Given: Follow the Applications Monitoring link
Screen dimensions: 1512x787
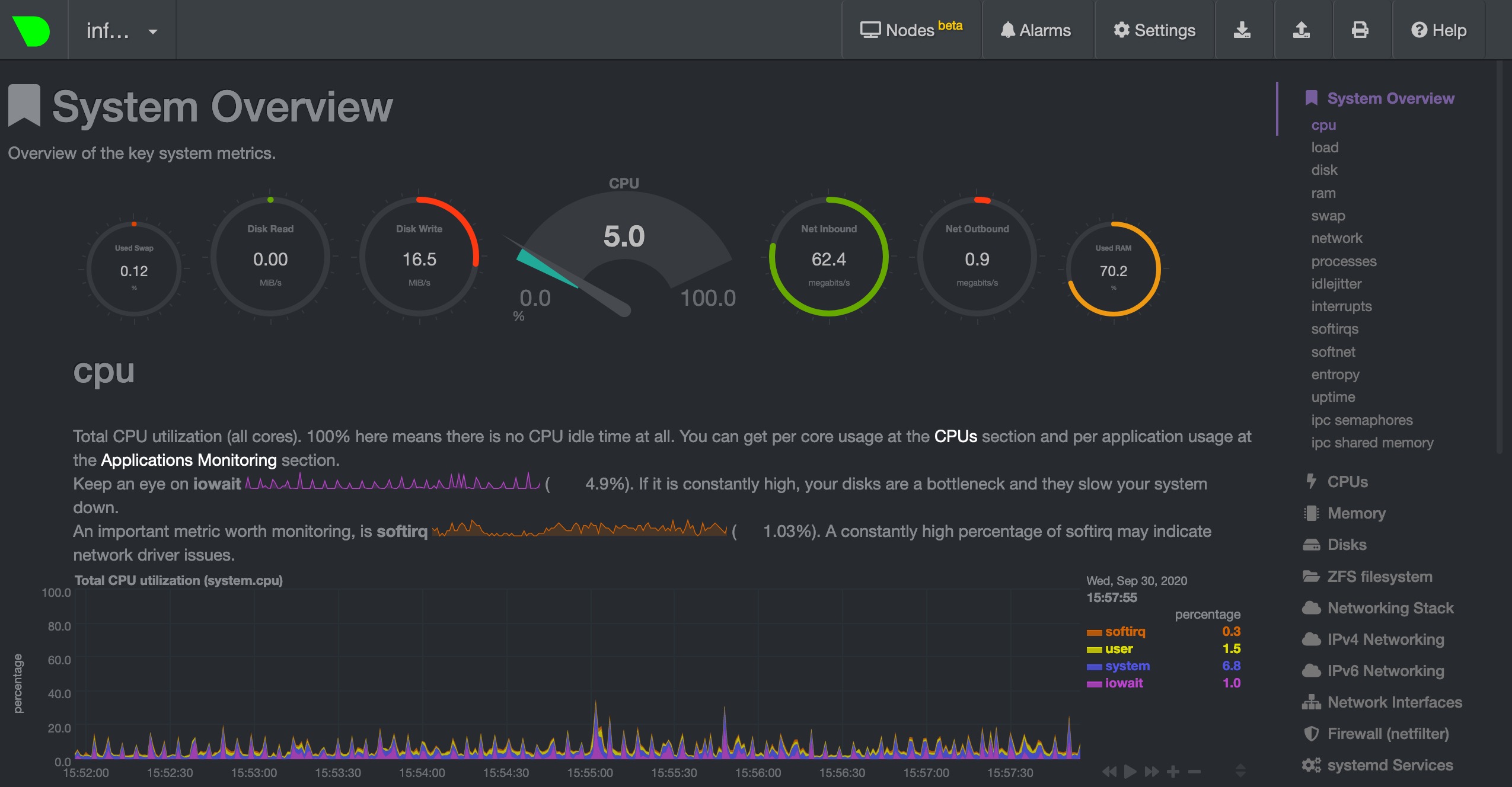Looking at the screenshot, I should (x=189, y=460).
